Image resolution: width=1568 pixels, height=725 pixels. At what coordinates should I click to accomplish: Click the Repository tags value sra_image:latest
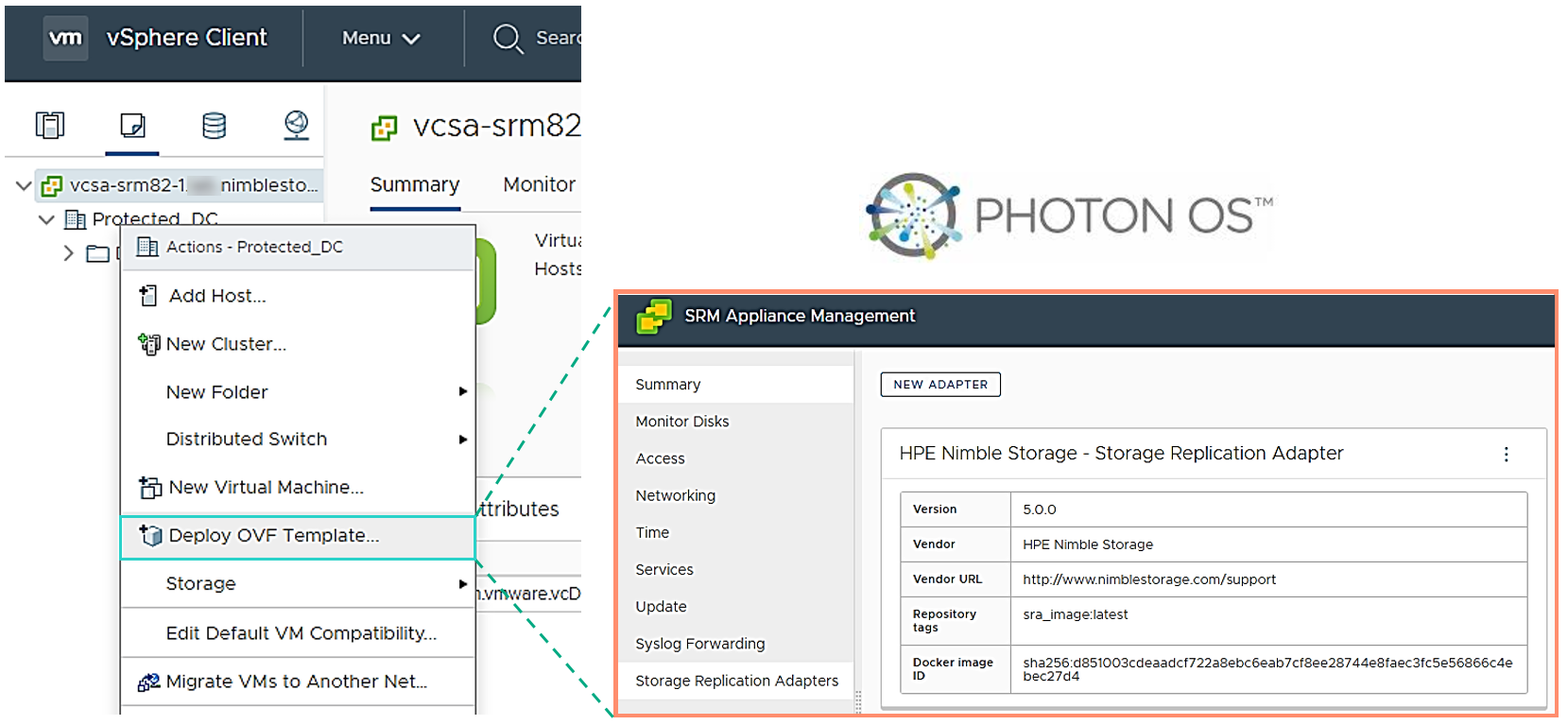[x=1075, y=614]
